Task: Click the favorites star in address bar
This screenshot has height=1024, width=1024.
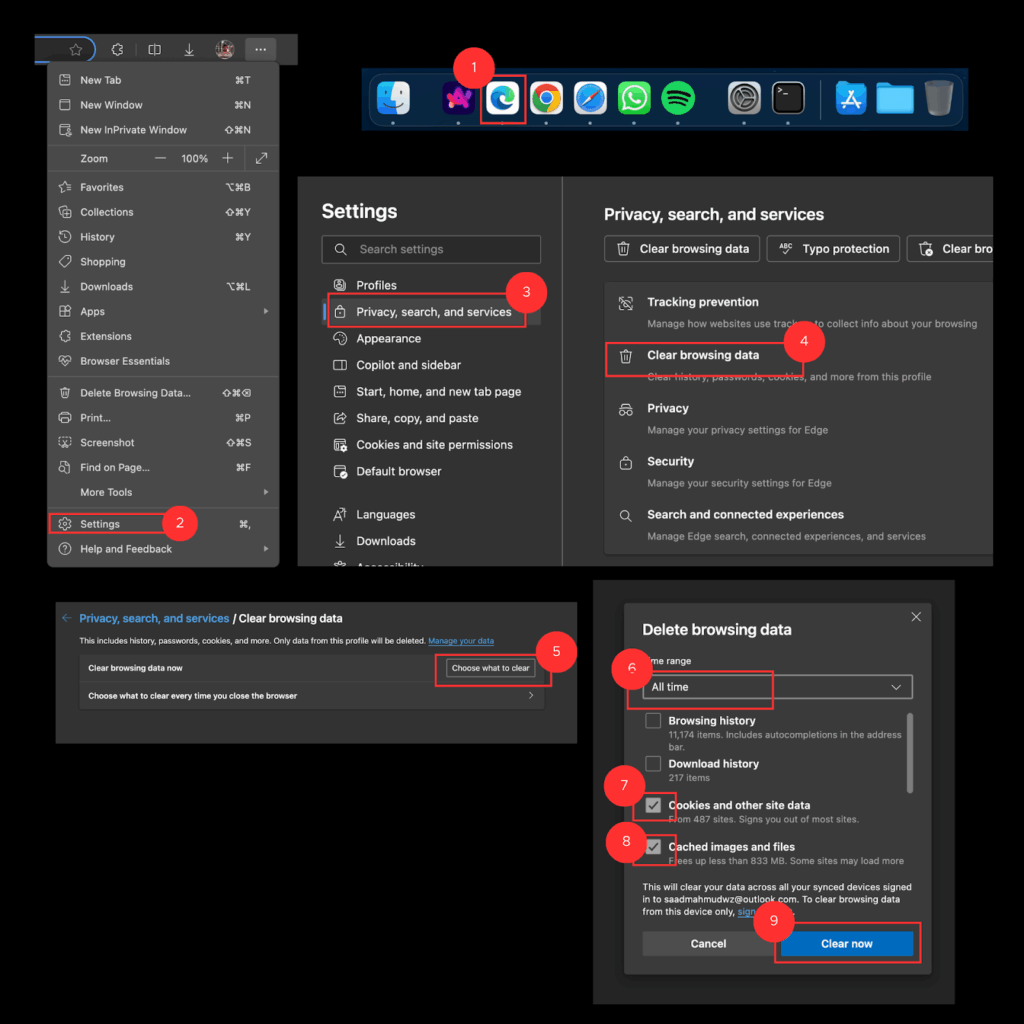Action: point(76,50)
